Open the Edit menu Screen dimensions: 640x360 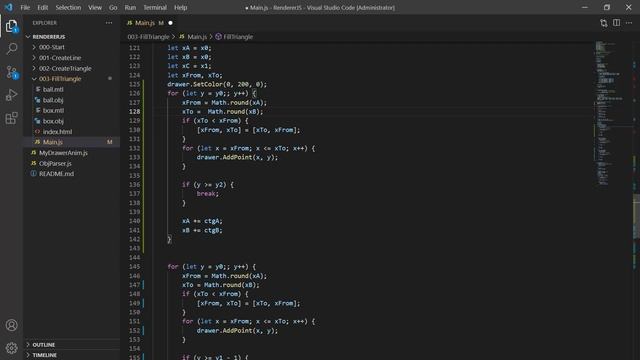[x=42, y=7]
